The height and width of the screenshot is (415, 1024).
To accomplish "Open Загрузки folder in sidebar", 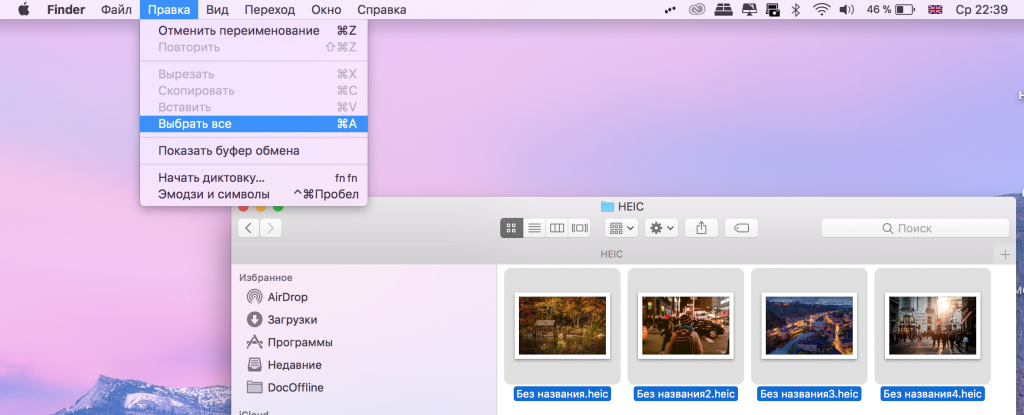I will coord(292,320).
